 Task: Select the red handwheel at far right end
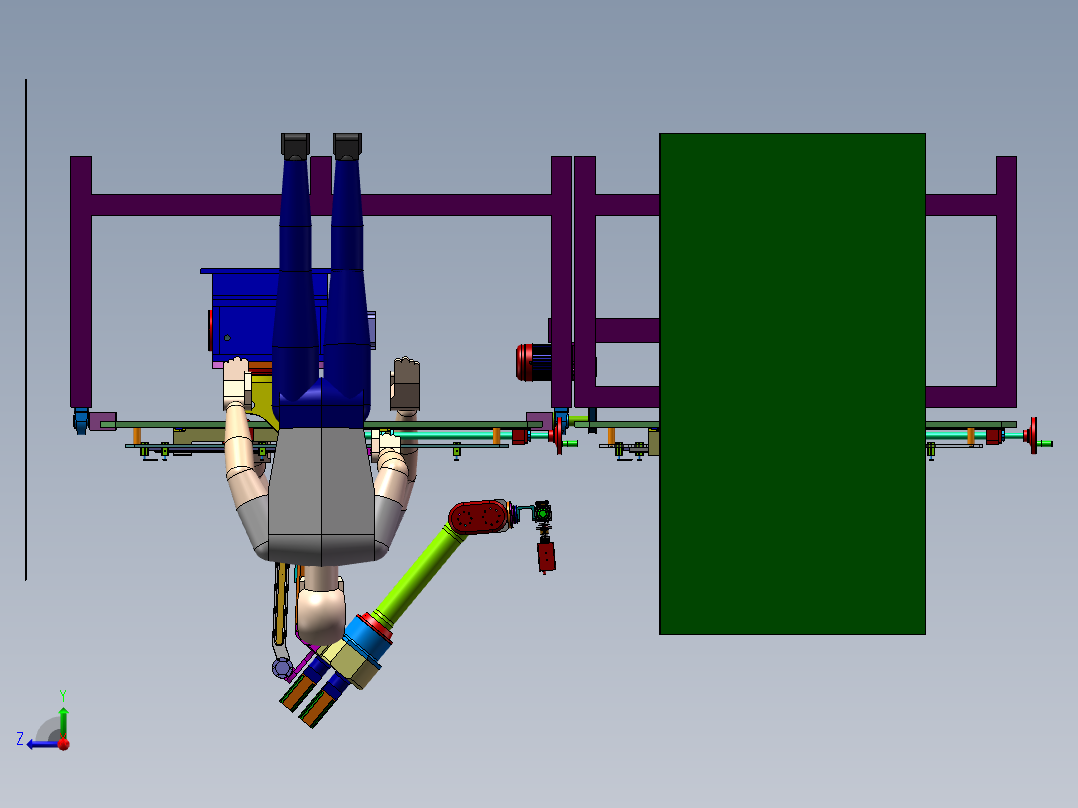coord(1033,435)
